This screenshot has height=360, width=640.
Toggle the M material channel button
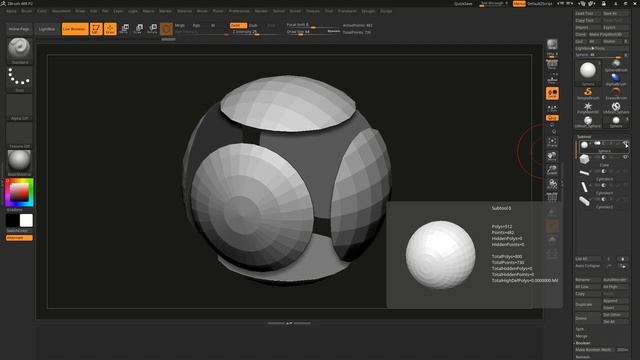click(213, 25)
